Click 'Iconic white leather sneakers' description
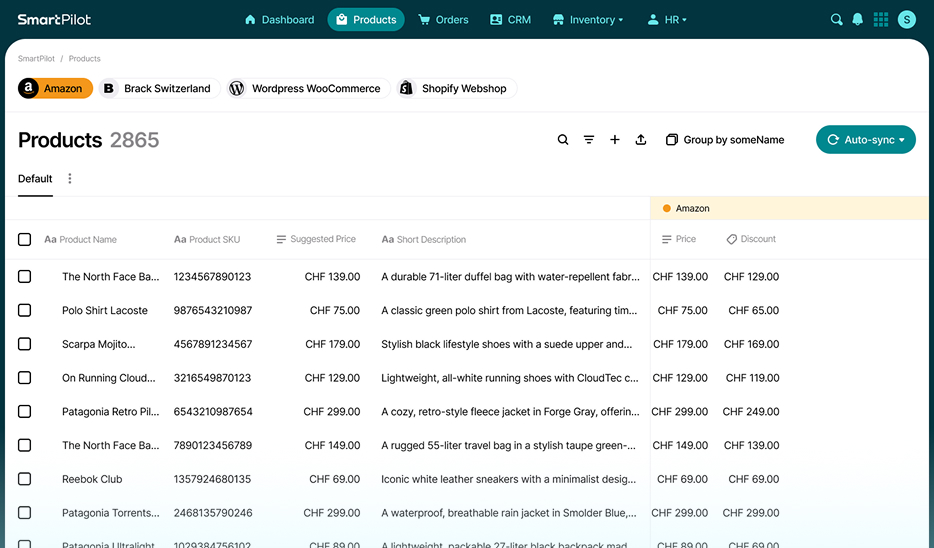 point(509,479)
